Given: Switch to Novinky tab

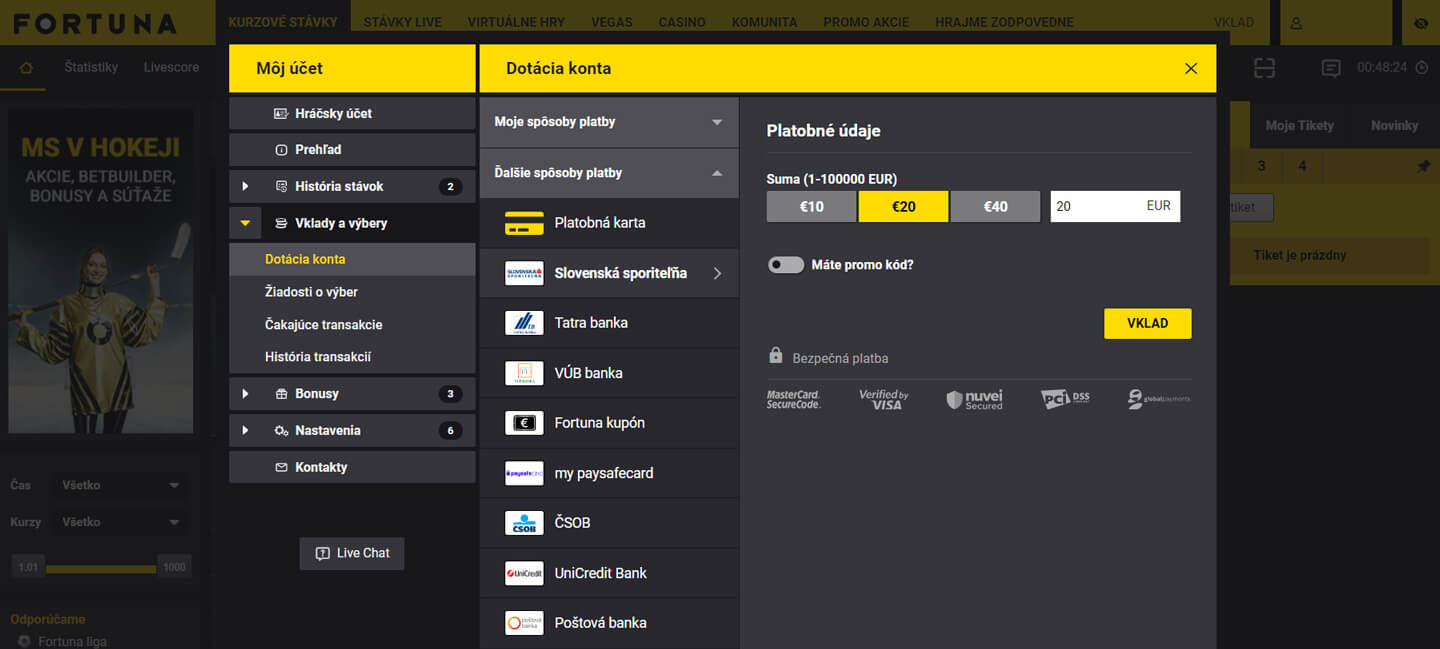Looking at the screenshot, I should tap(1394, 125).
